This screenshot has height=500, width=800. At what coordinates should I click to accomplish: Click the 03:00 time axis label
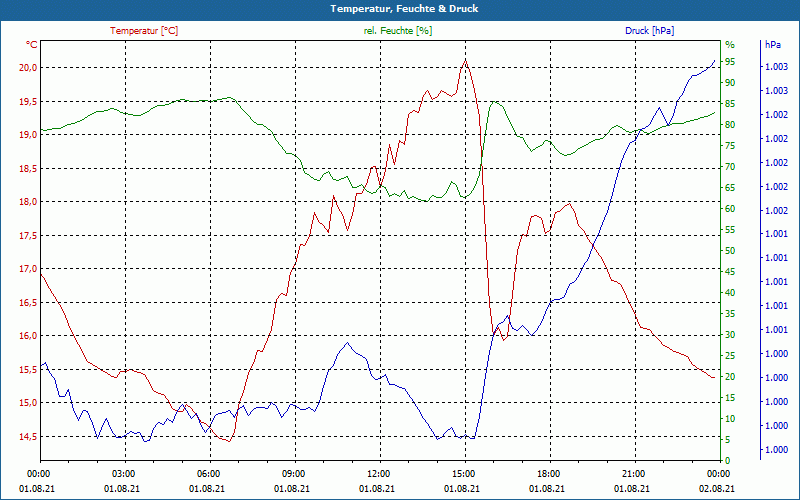tap(125, 474)
